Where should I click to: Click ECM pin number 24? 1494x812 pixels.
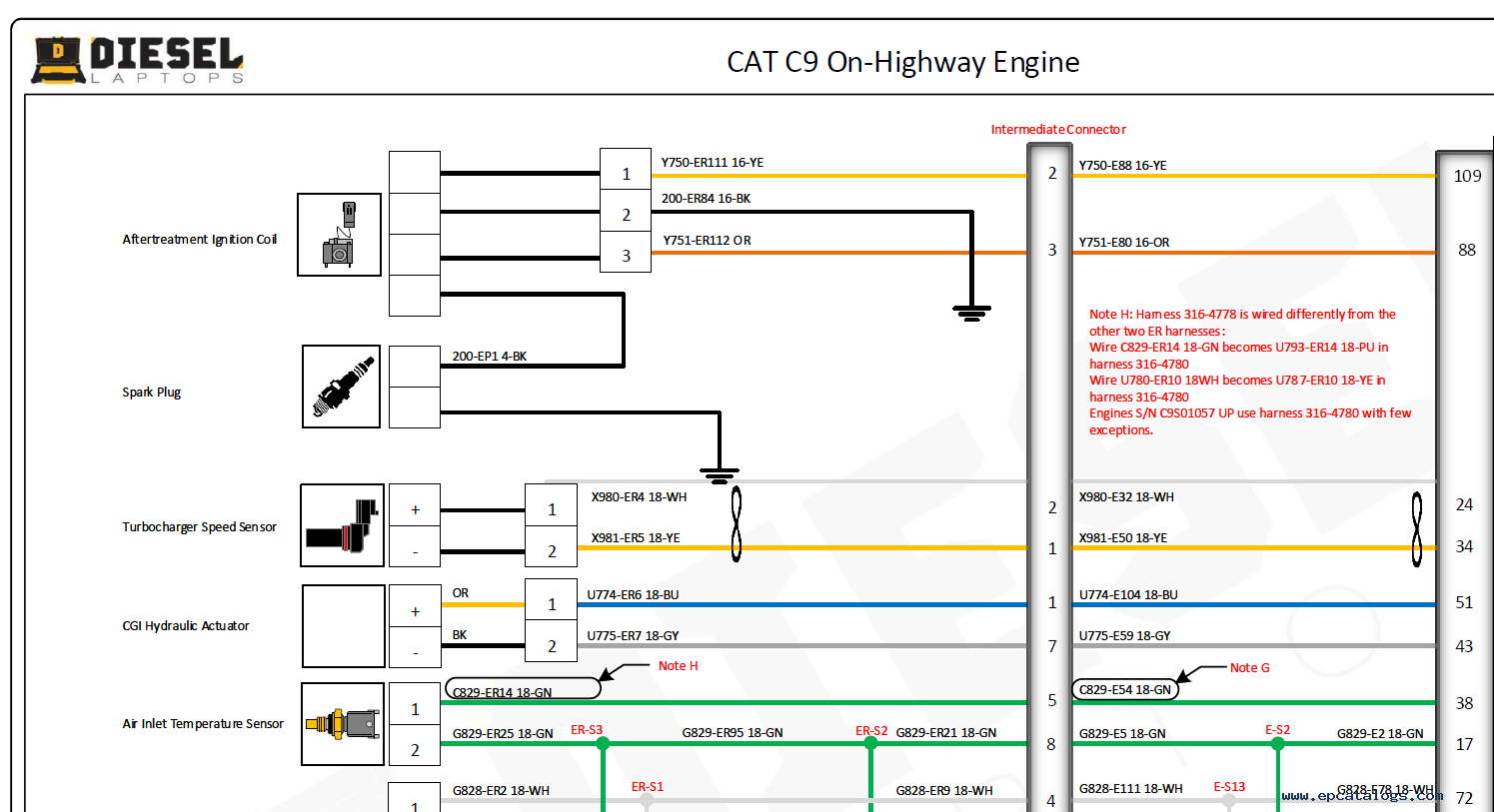(x=1464, y=504)
